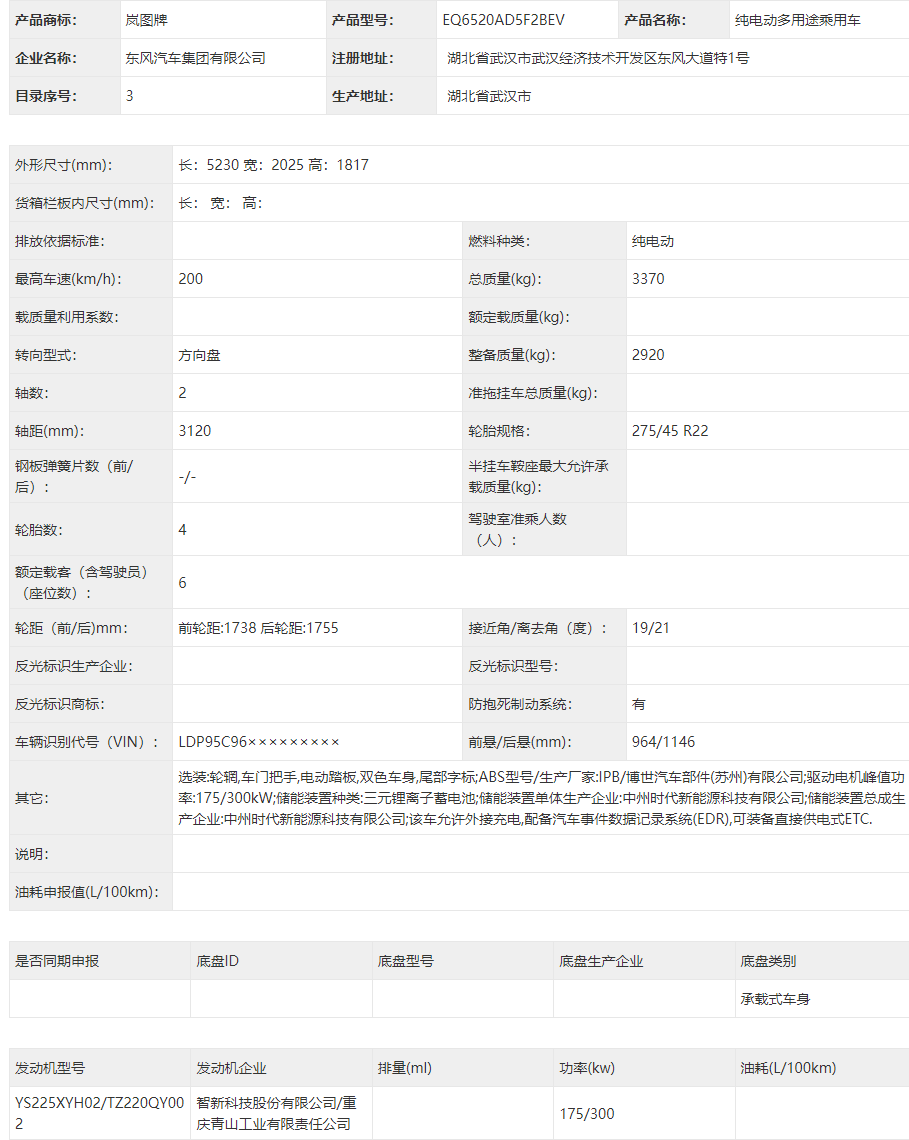
Task: Click the brand value 岚图牌
Action: pos(146,20)
